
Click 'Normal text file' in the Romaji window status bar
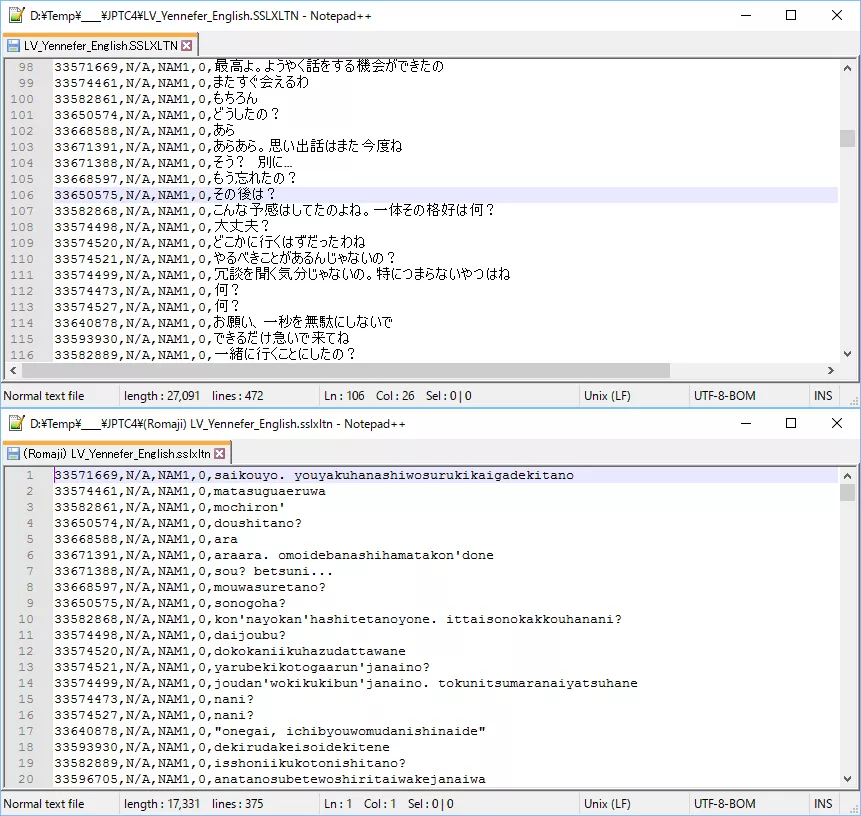[x=44, y=804]
